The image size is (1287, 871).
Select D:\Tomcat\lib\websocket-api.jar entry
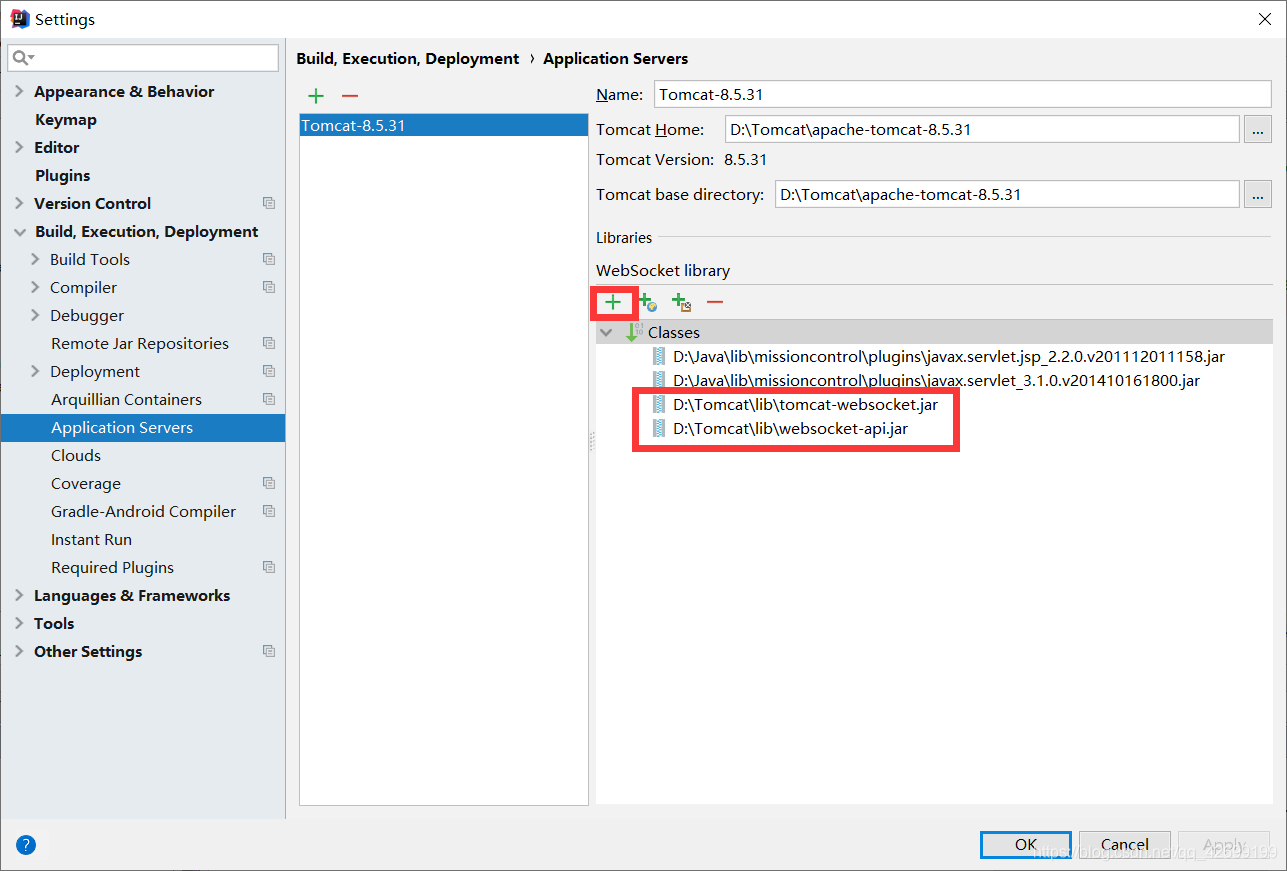[790, 429]
